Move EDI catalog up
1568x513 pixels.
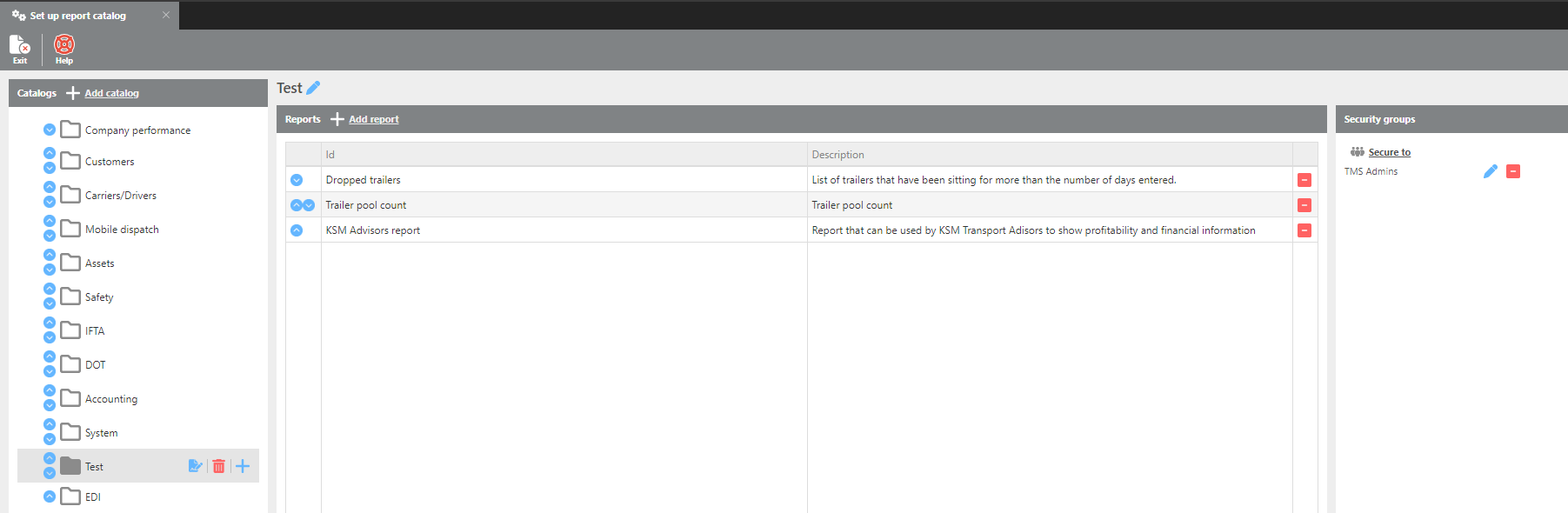coord(50,496)
